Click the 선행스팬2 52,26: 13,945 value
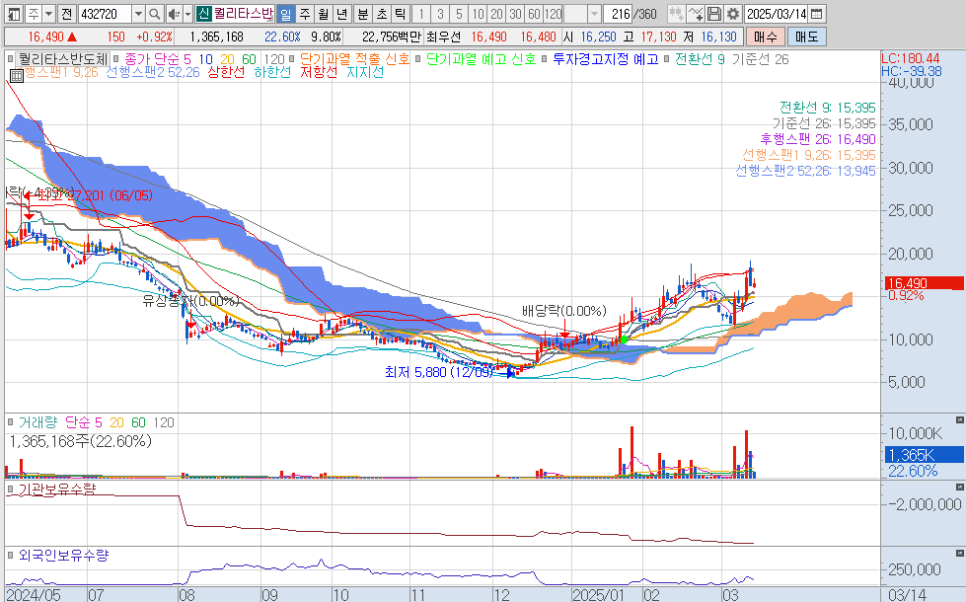966x602 pixels. tap(805, 171)
